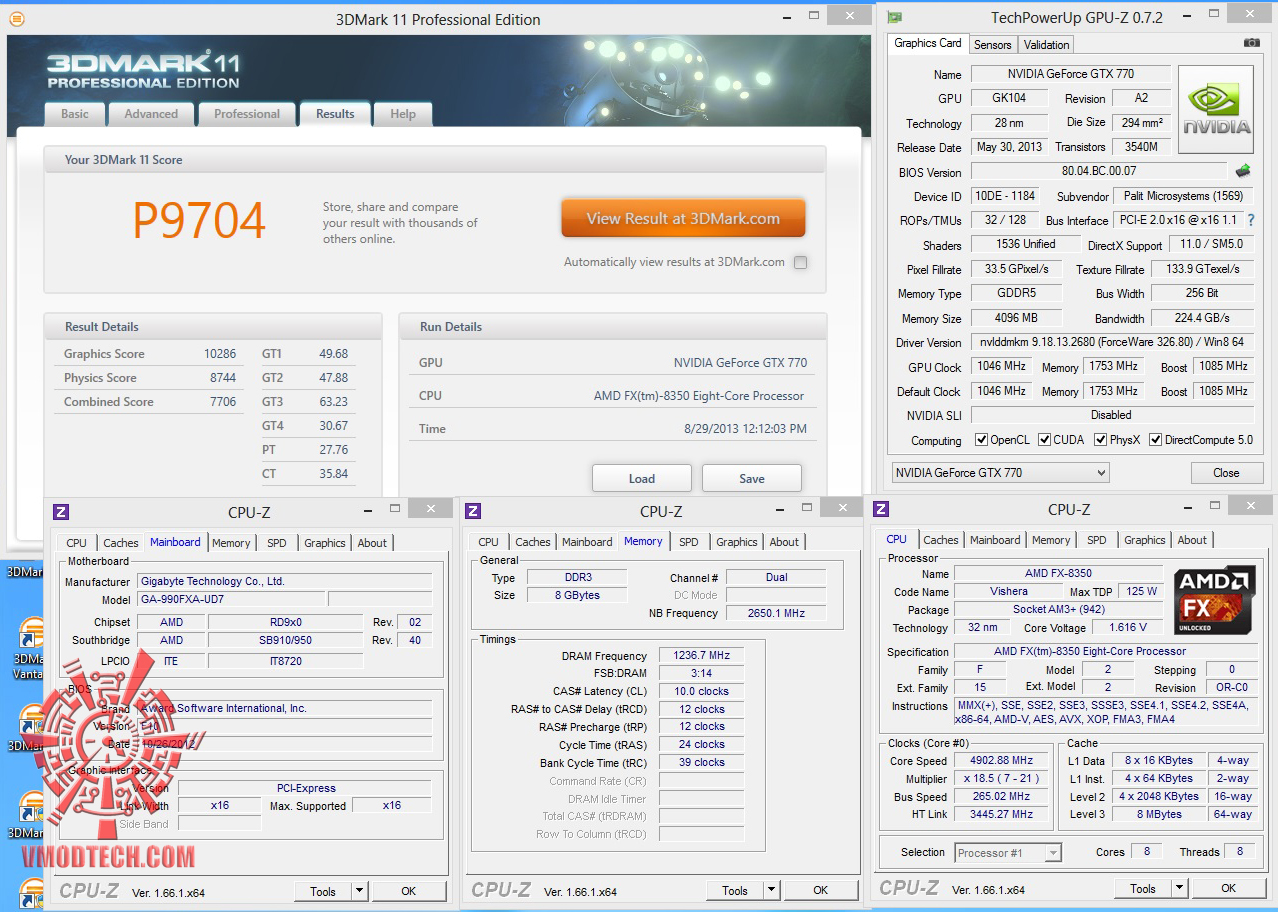Click the Combined Score value 7706
The width and height of the screenshot is (1278, 912).
[223, 402]
